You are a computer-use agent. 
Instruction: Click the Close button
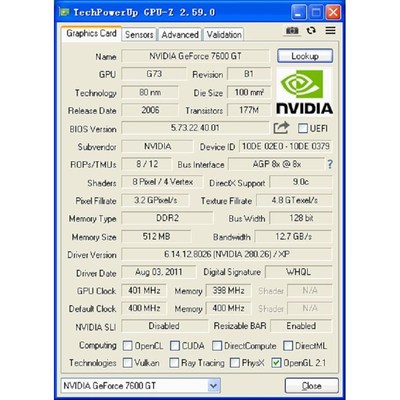tap(312, 386)
